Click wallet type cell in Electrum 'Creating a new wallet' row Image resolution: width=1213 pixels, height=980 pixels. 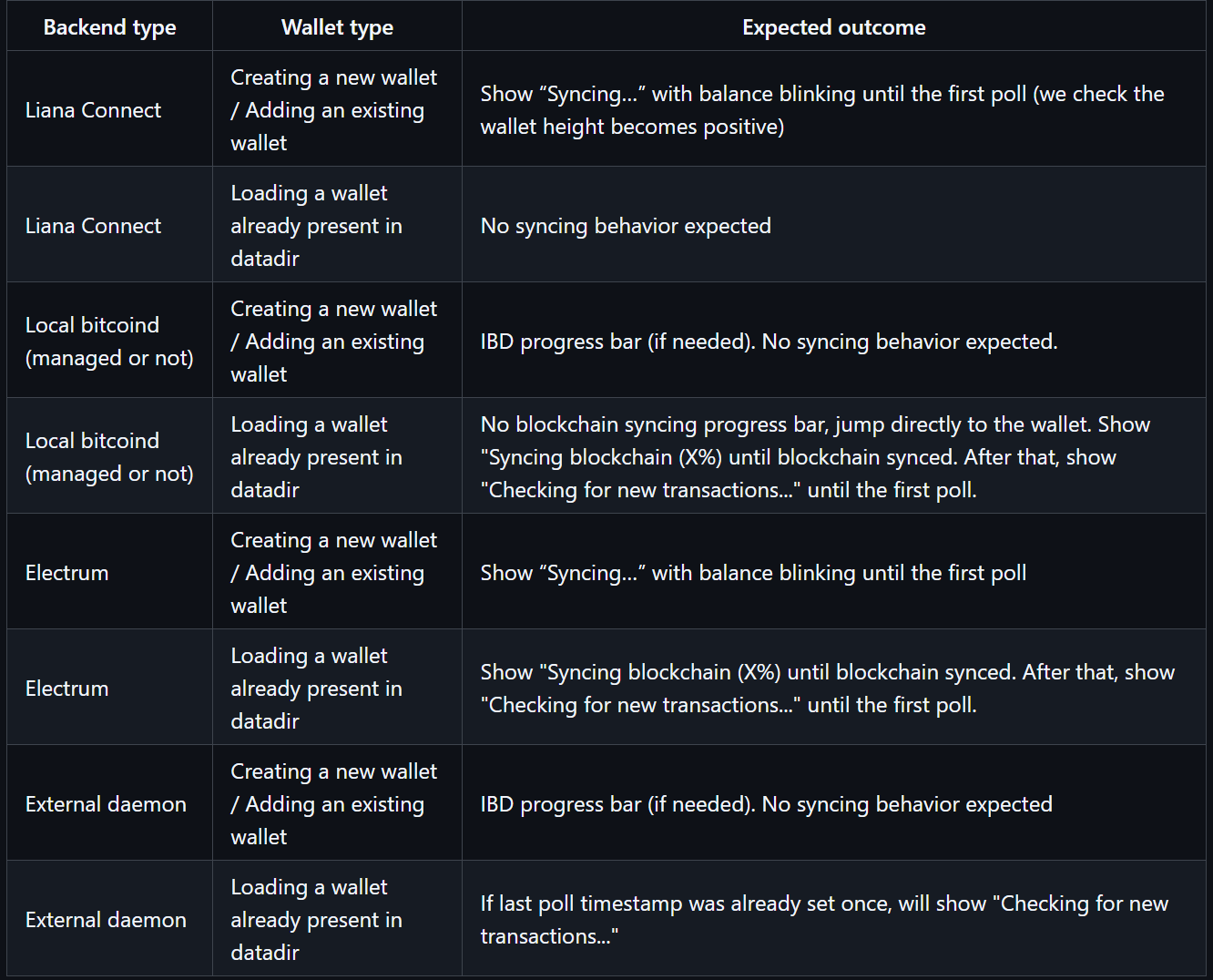pyautogui.click(x=337, y=572)
